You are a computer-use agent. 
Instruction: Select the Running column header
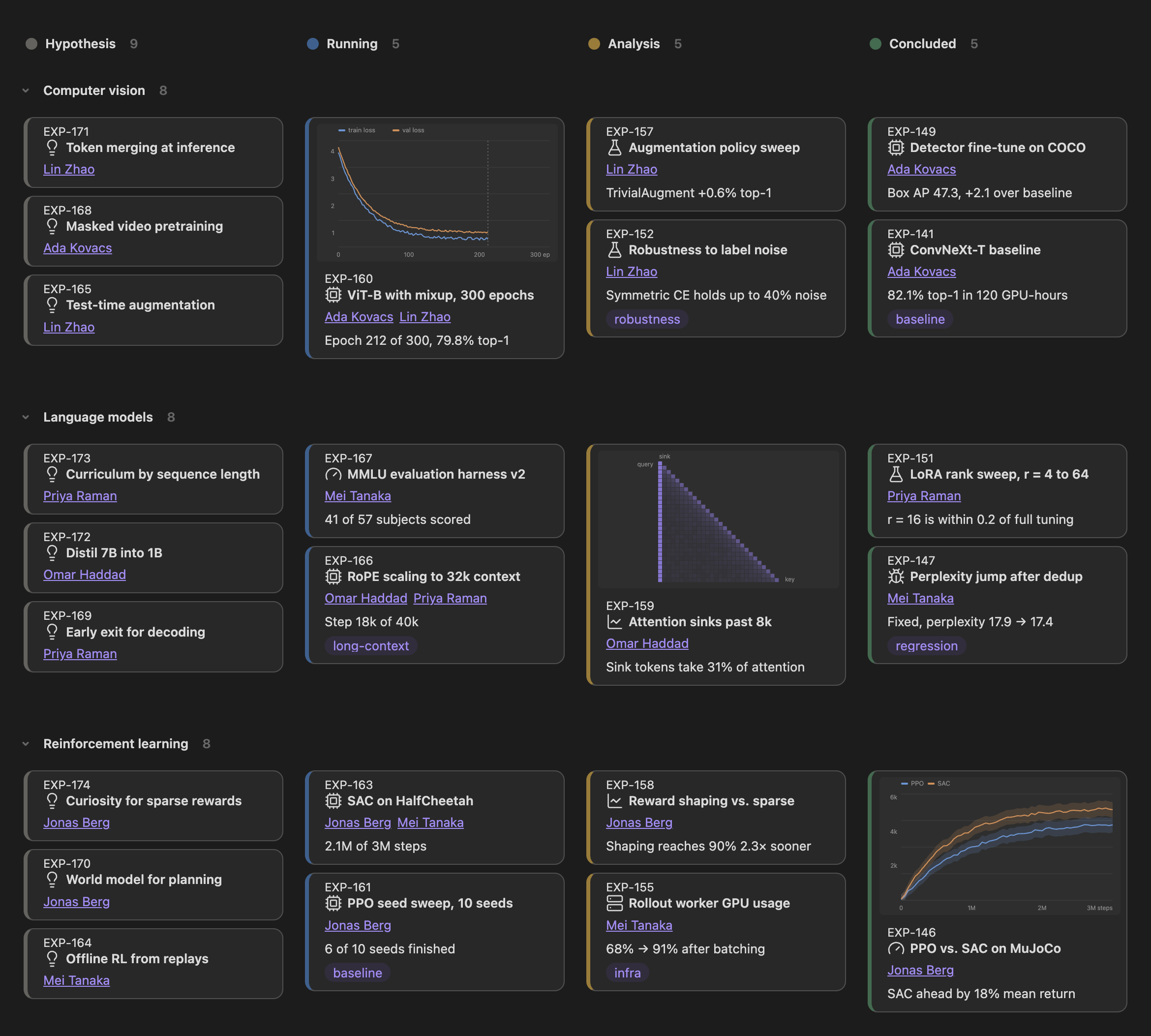(352, 44)
